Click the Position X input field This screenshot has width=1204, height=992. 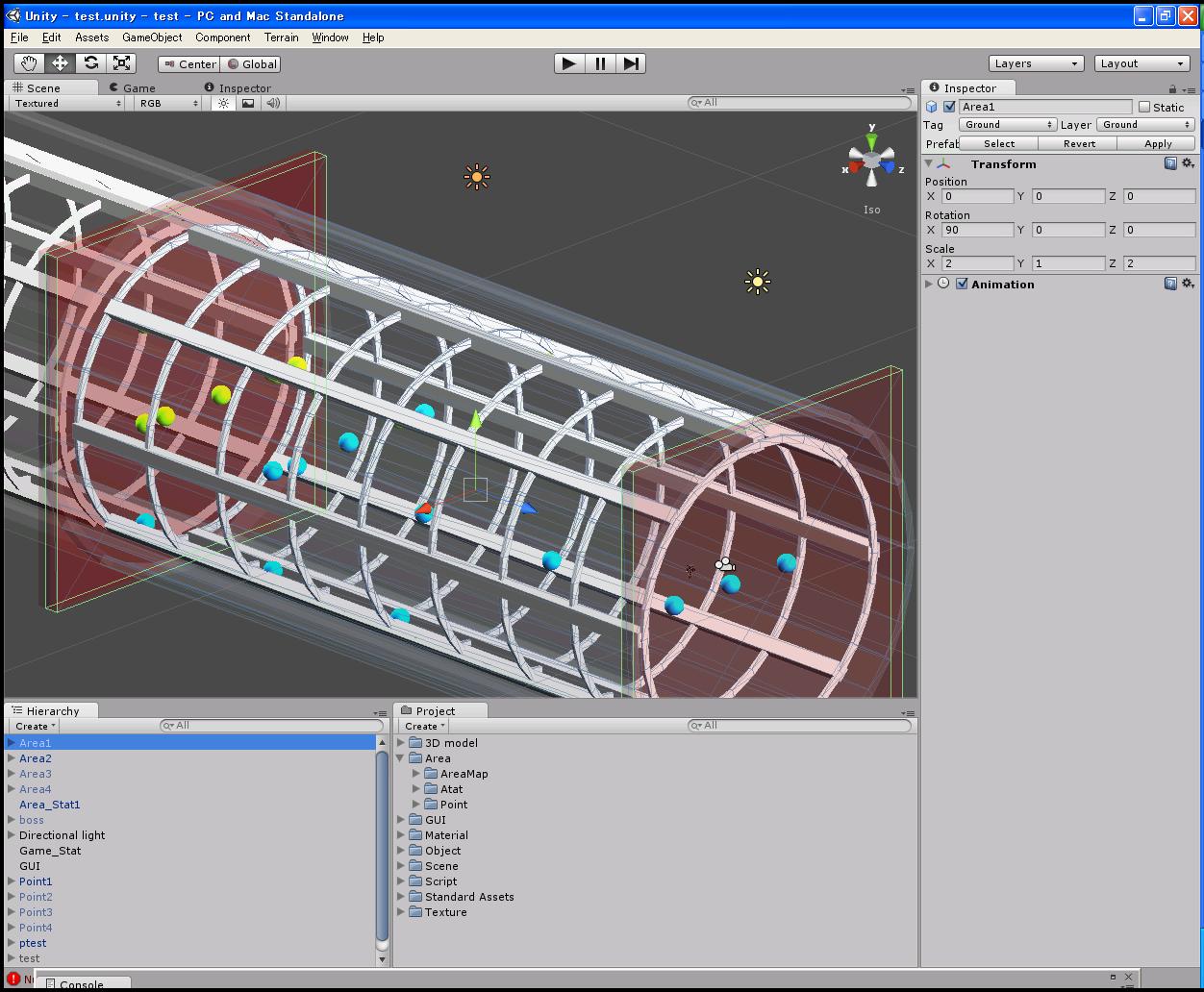(x=977, y=196)
